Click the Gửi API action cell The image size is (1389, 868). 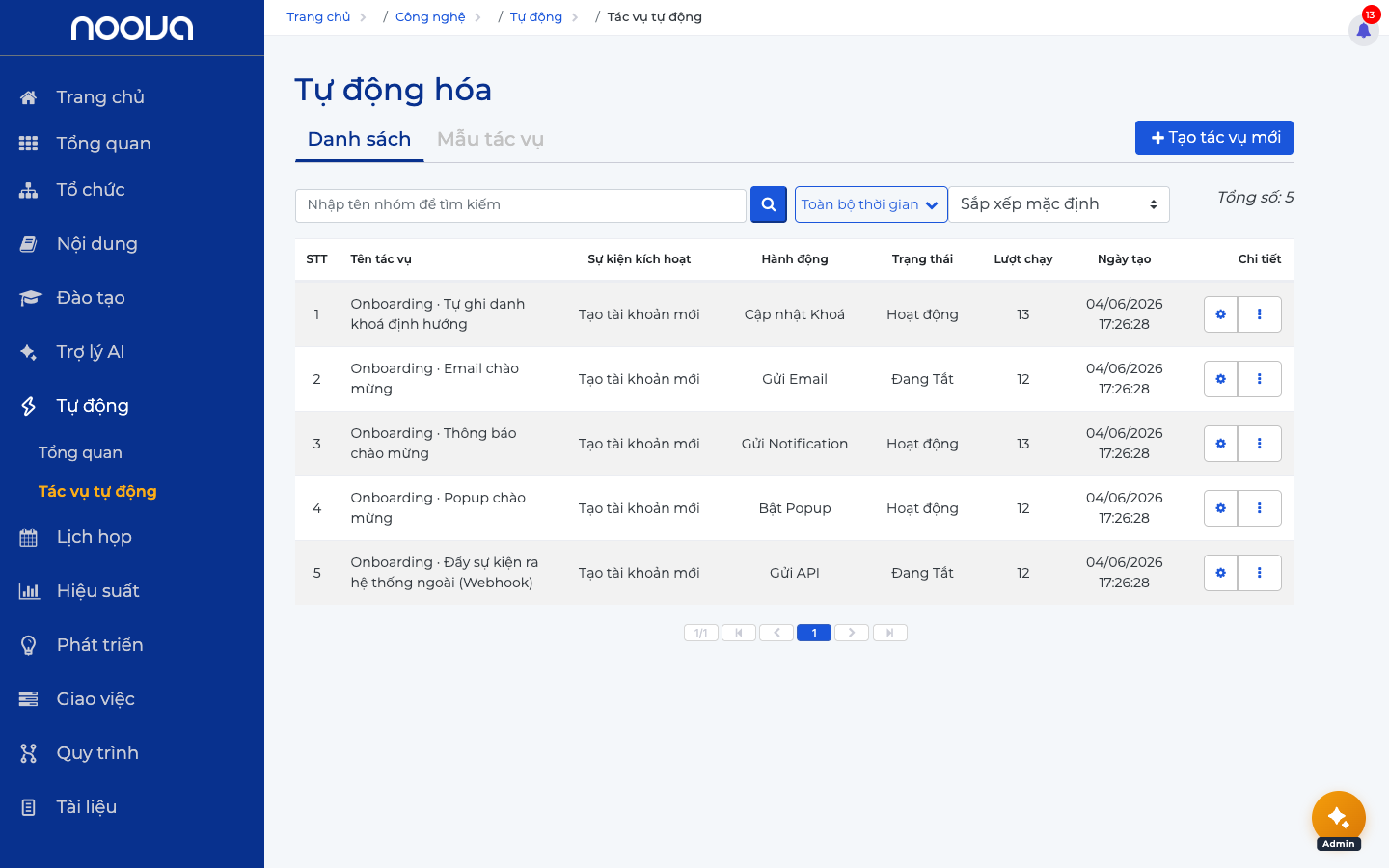click(x=795, y=573)
